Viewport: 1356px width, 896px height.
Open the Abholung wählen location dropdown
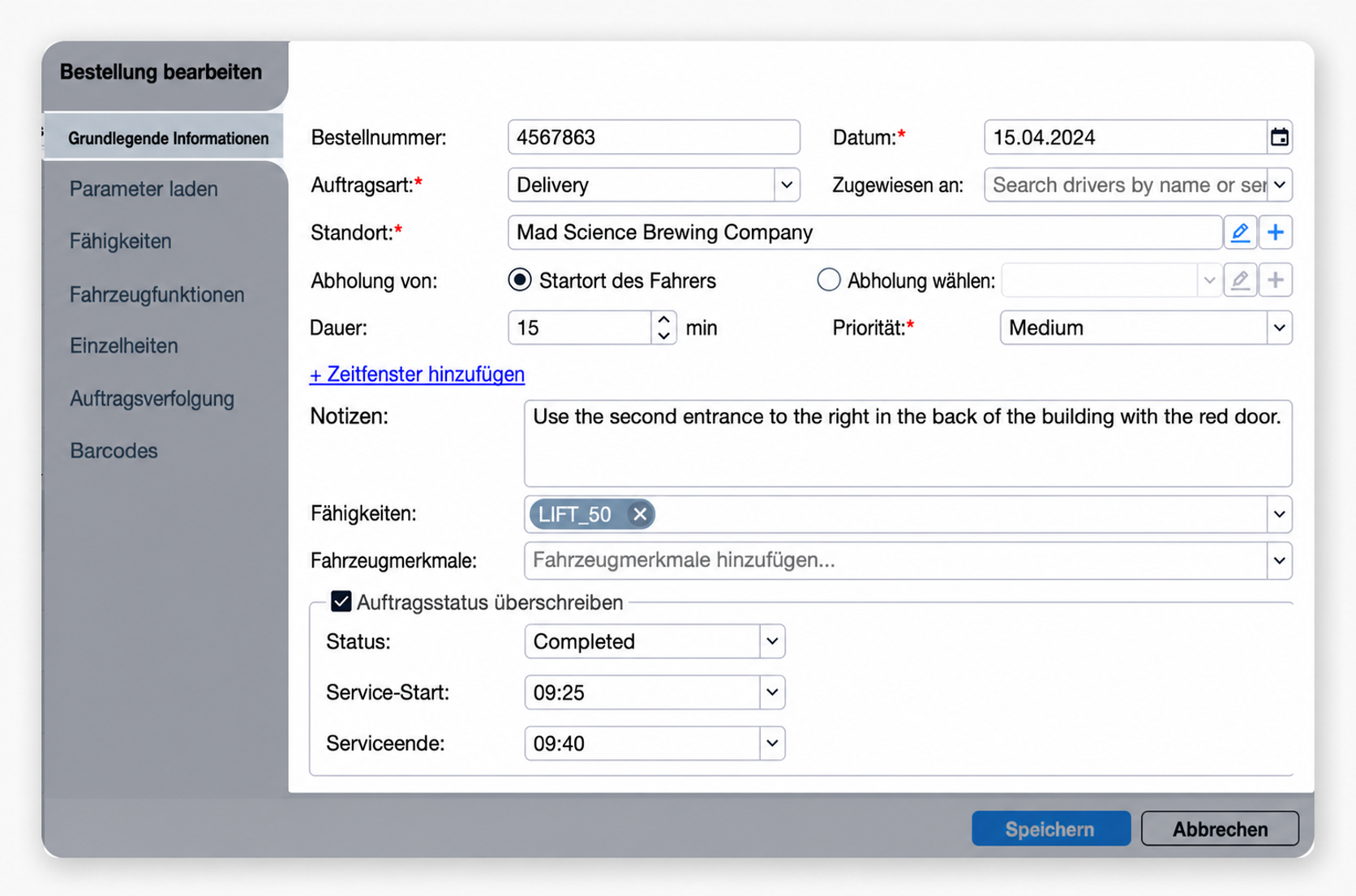click(x=1208, y=281)
